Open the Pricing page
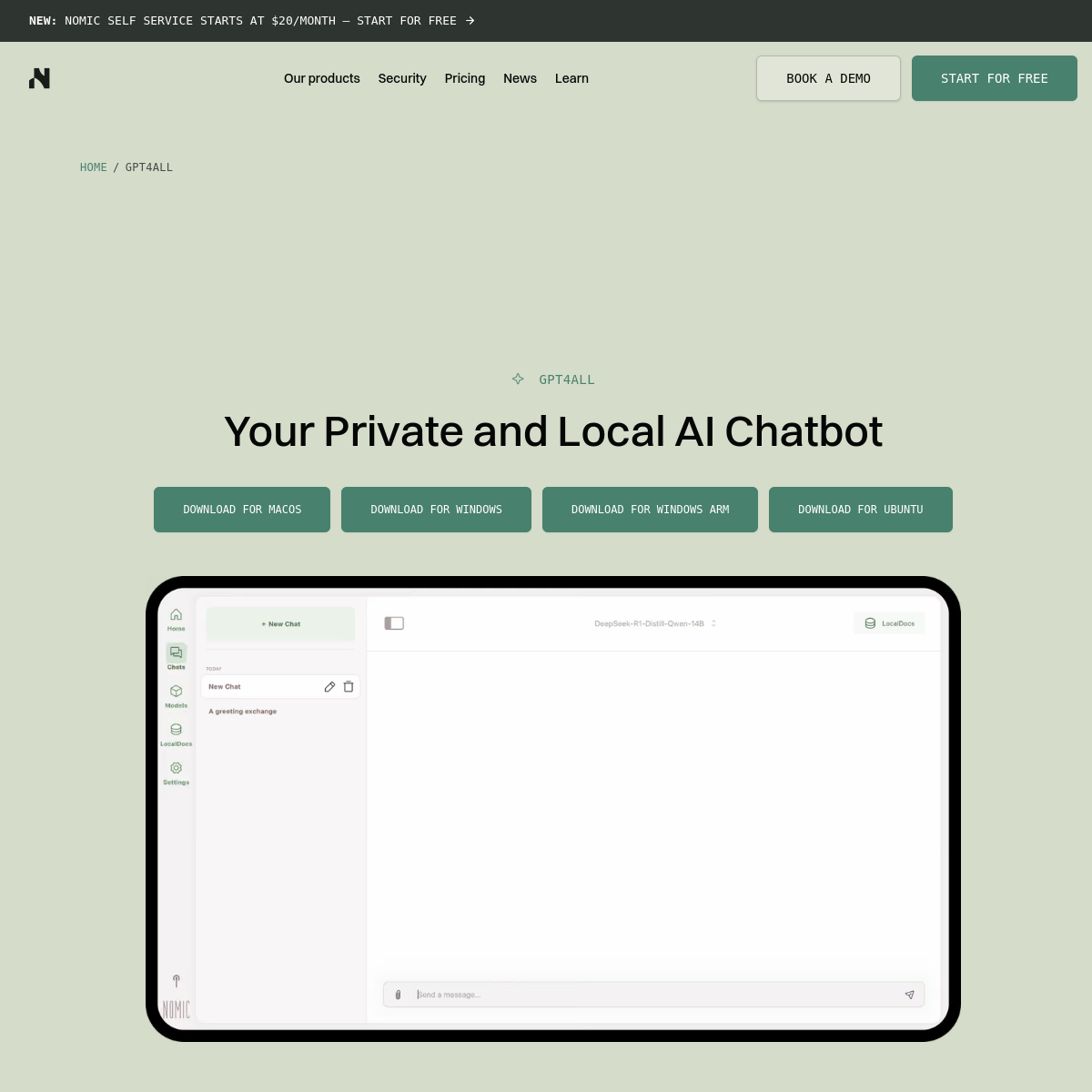 point(465,78)
